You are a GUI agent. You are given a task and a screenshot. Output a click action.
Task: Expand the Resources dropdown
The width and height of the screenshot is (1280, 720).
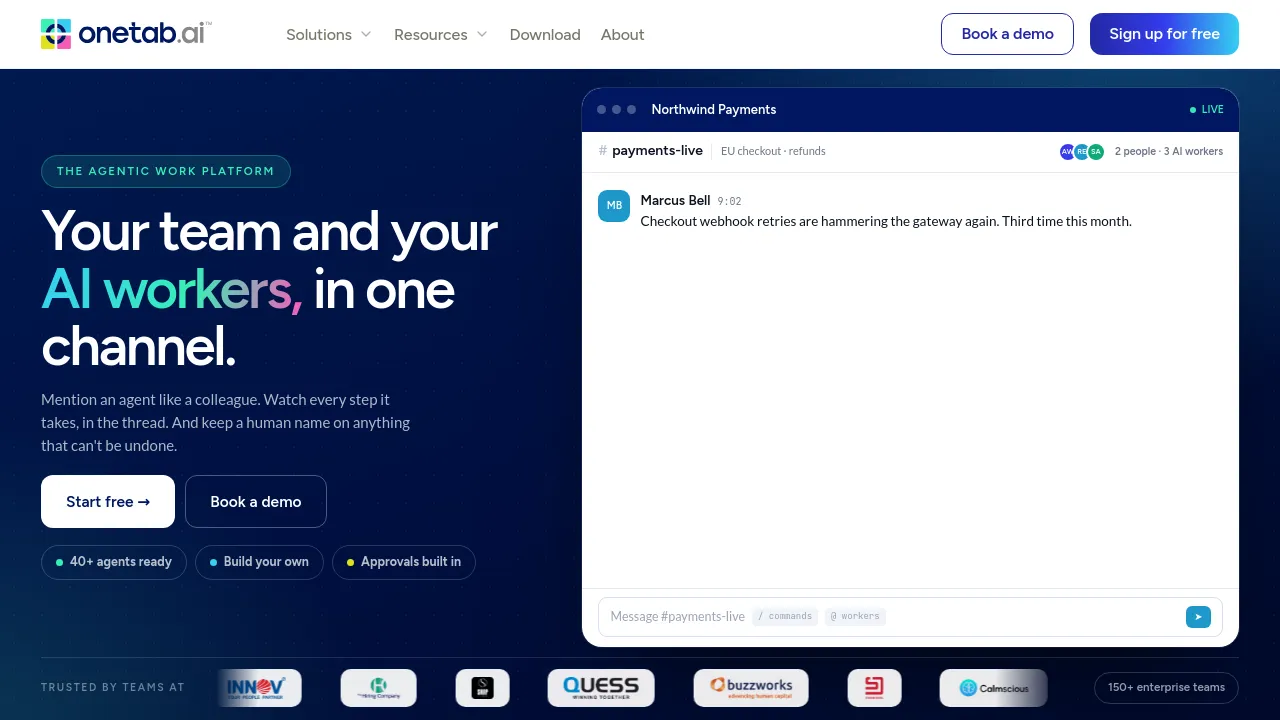(x=441, y=34)
